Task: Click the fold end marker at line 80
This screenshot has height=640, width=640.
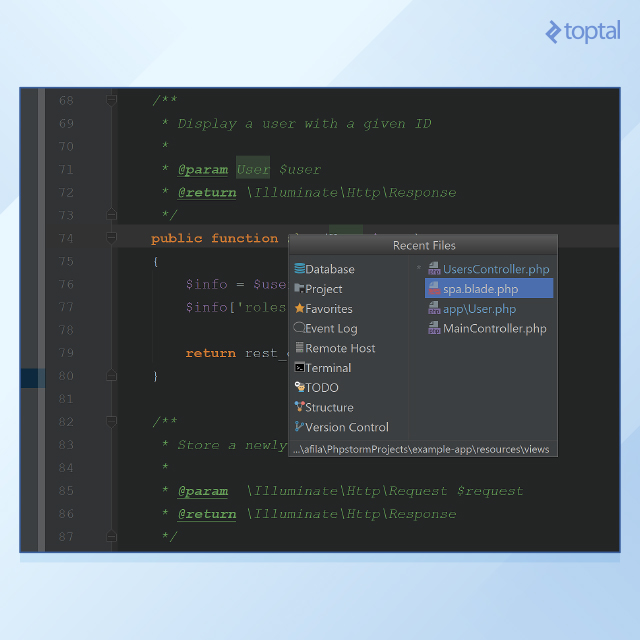Action: pyautogui.click(x=112, y=376)
